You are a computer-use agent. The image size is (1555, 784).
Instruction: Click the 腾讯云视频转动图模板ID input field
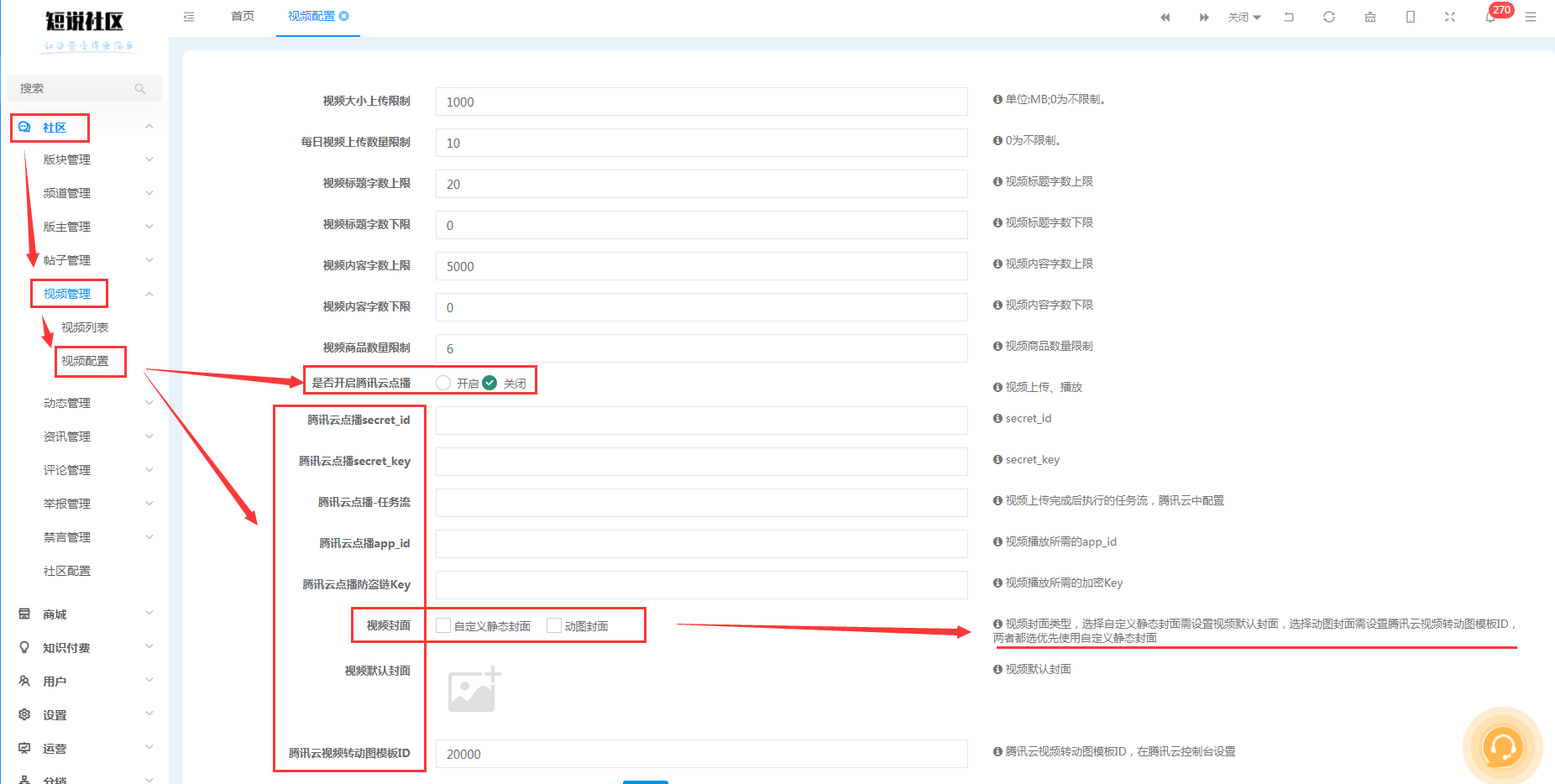coord(701,754)
